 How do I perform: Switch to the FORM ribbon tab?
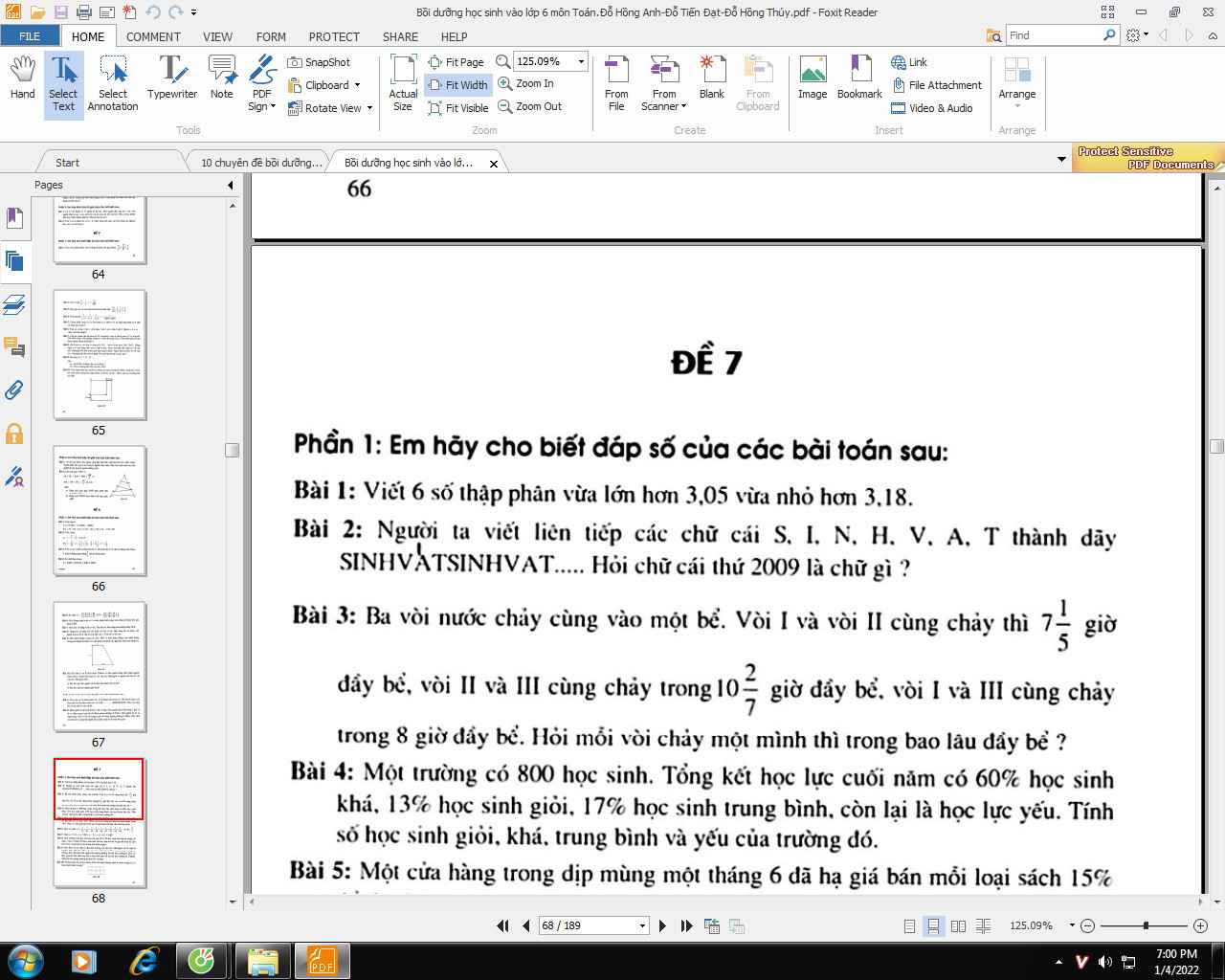point(271,36)
